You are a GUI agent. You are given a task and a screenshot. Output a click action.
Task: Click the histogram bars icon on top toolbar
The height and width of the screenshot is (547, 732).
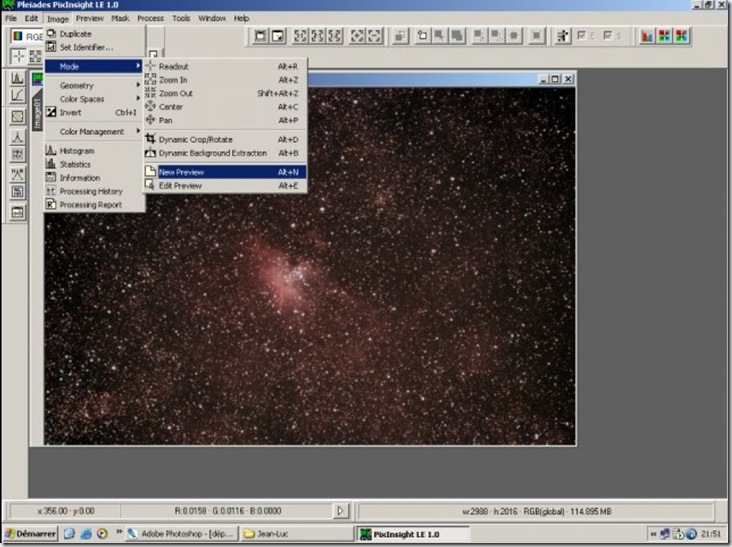(647, 36)
